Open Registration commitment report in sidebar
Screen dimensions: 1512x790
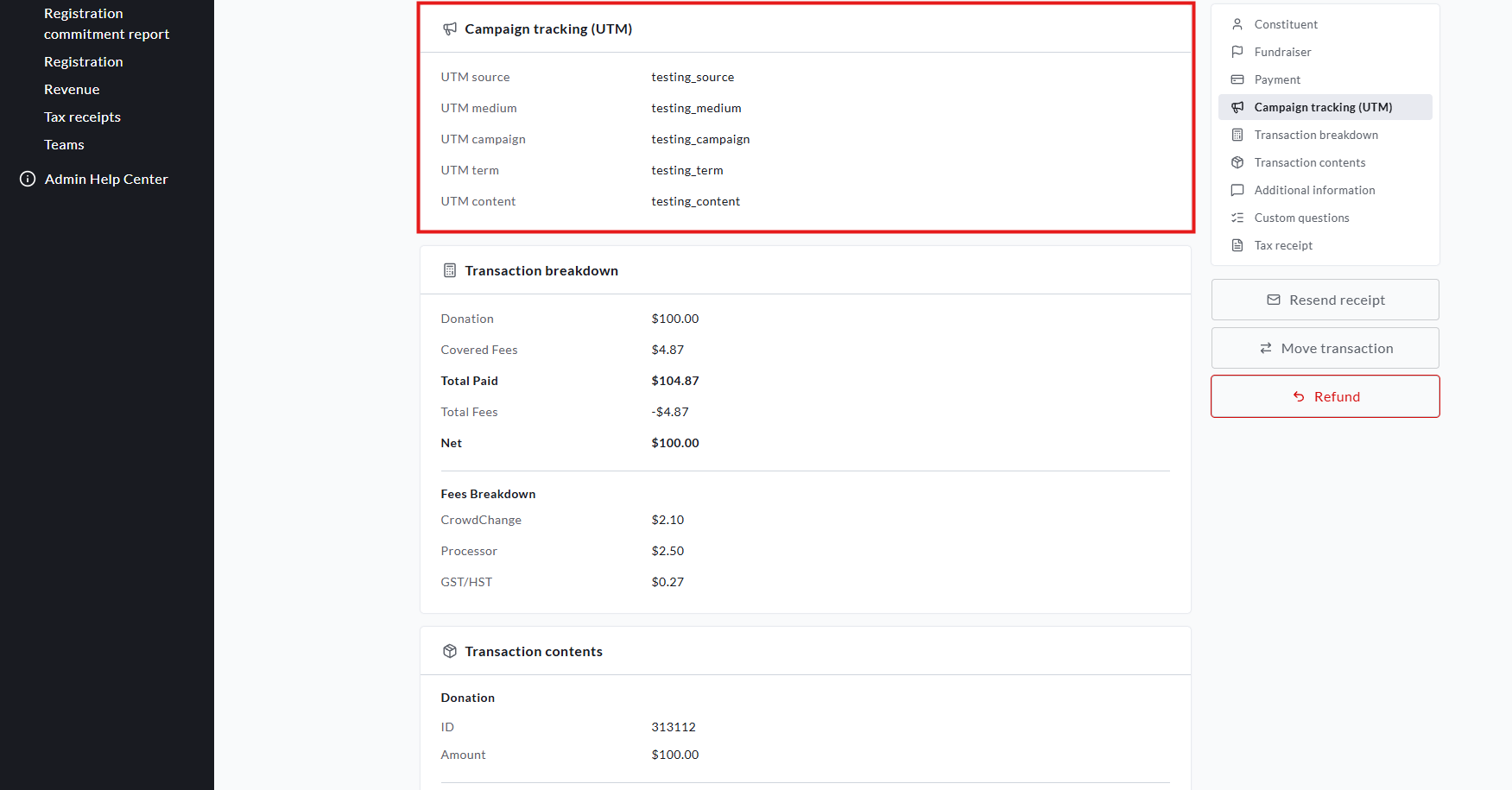(x=106, y=23)
